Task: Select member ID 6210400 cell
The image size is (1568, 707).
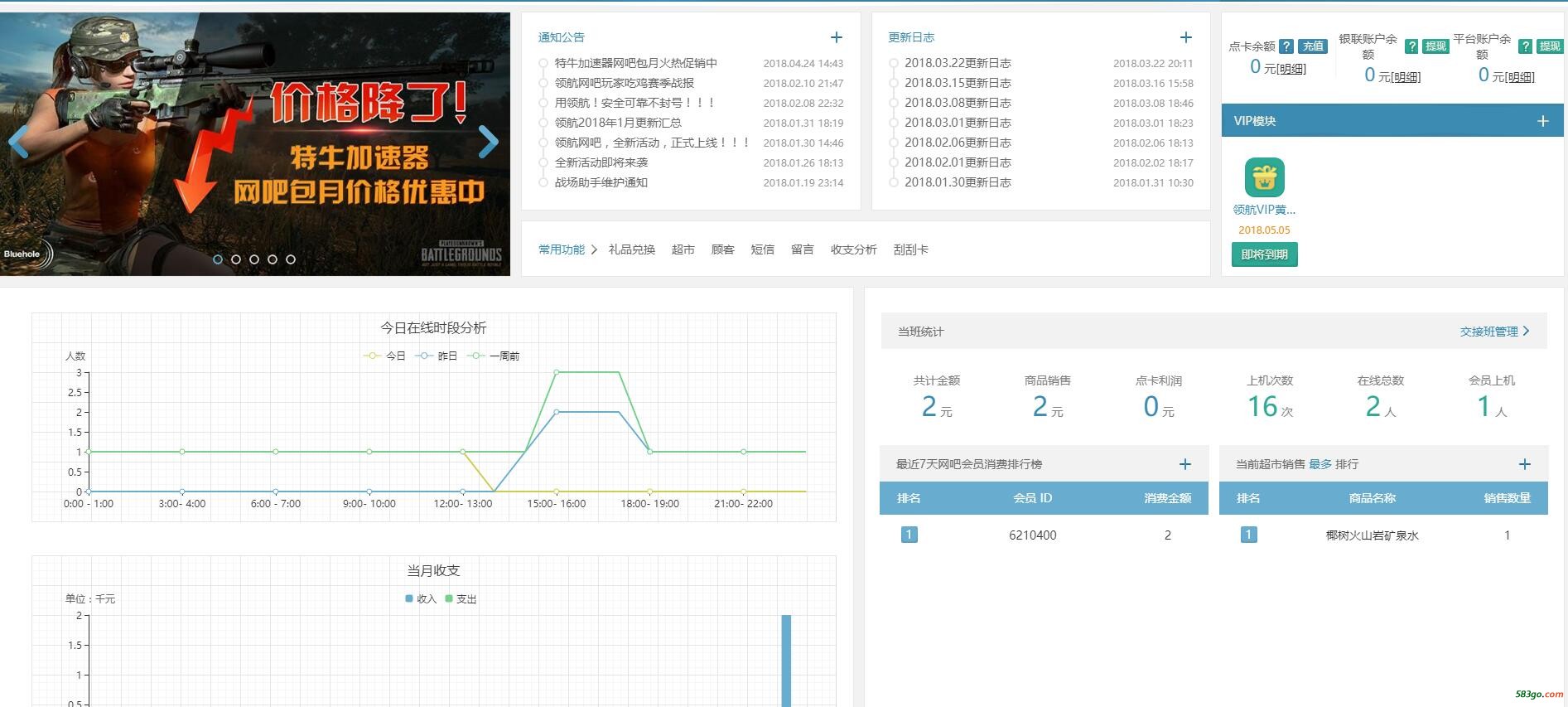Action: point(1033,535)
